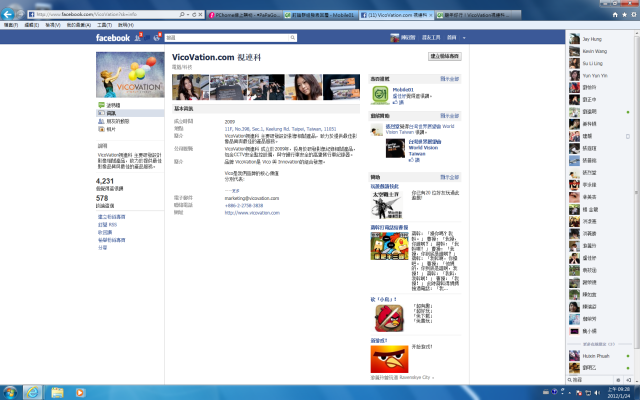The image size is (640, 400).
Task: Open the 編輯(E) browser menu
Action: click(31, 25)
